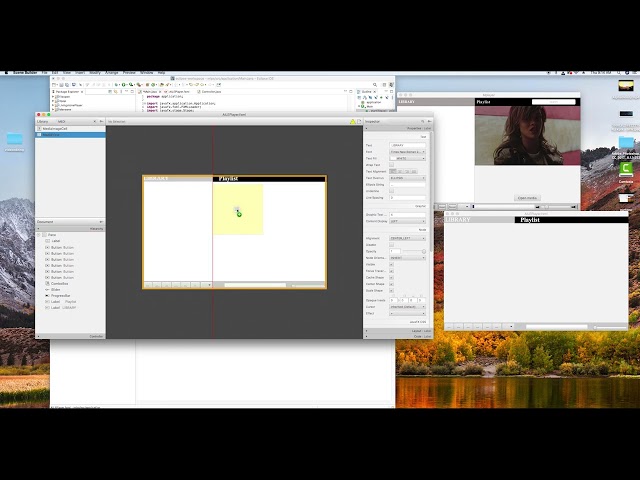Select the Label Playlist row in the Hierarchy
The image size is (640, 480).
pos(70,302)
